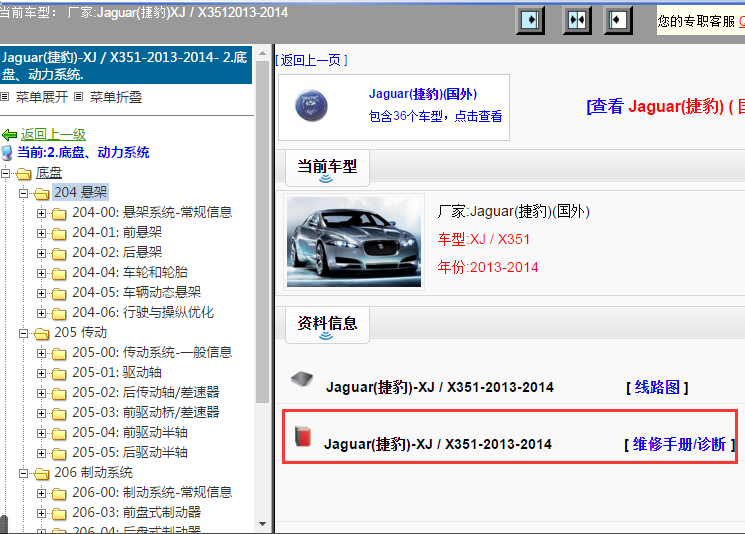Click the green back arrow icon

tap(9, 134)
